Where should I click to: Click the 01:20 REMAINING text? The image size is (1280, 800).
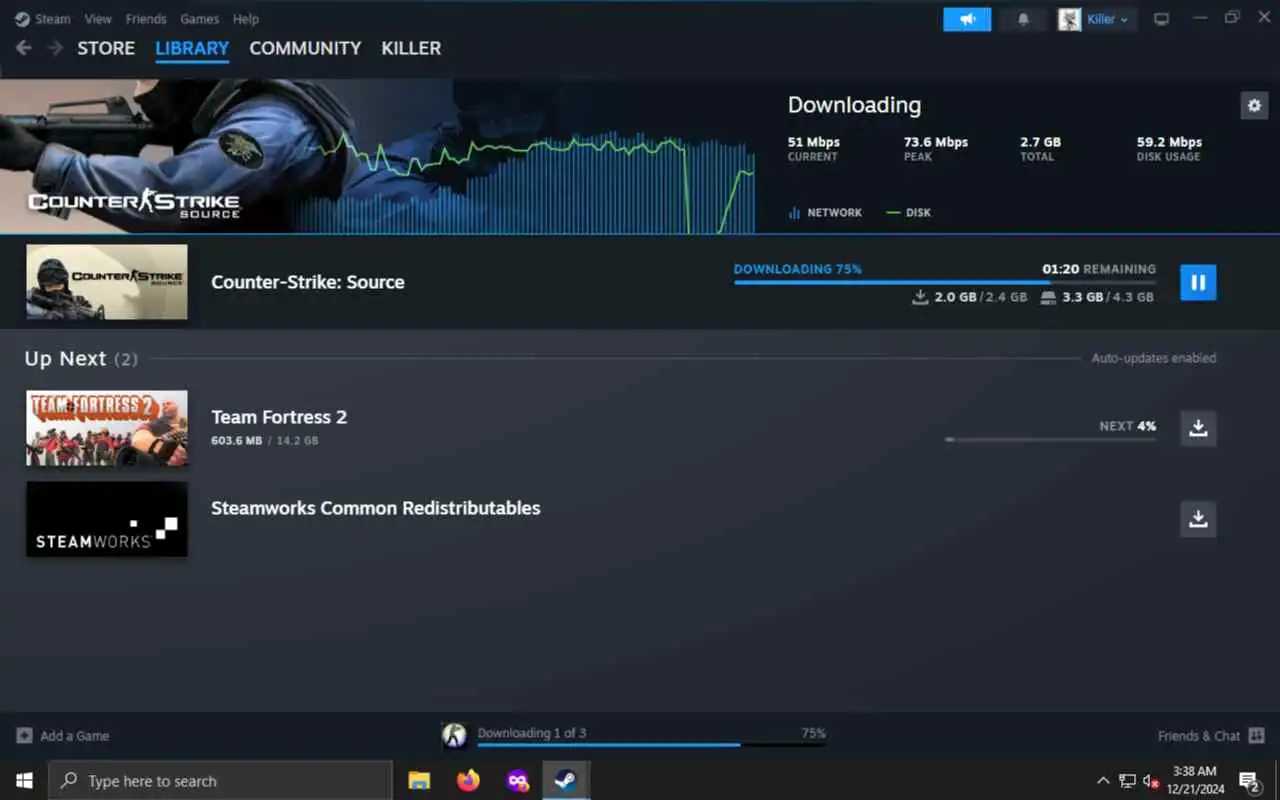coord(1099,269)
